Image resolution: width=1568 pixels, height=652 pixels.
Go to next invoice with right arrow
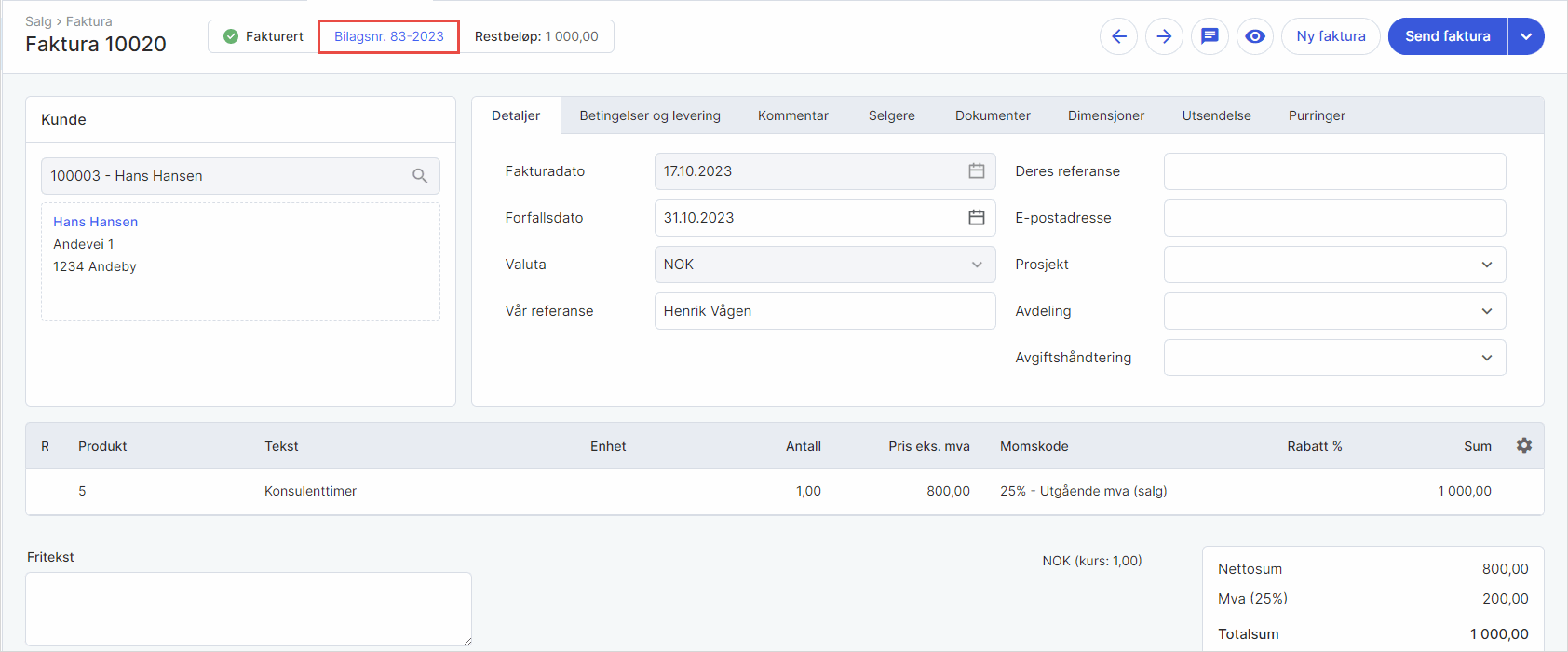1164,36
